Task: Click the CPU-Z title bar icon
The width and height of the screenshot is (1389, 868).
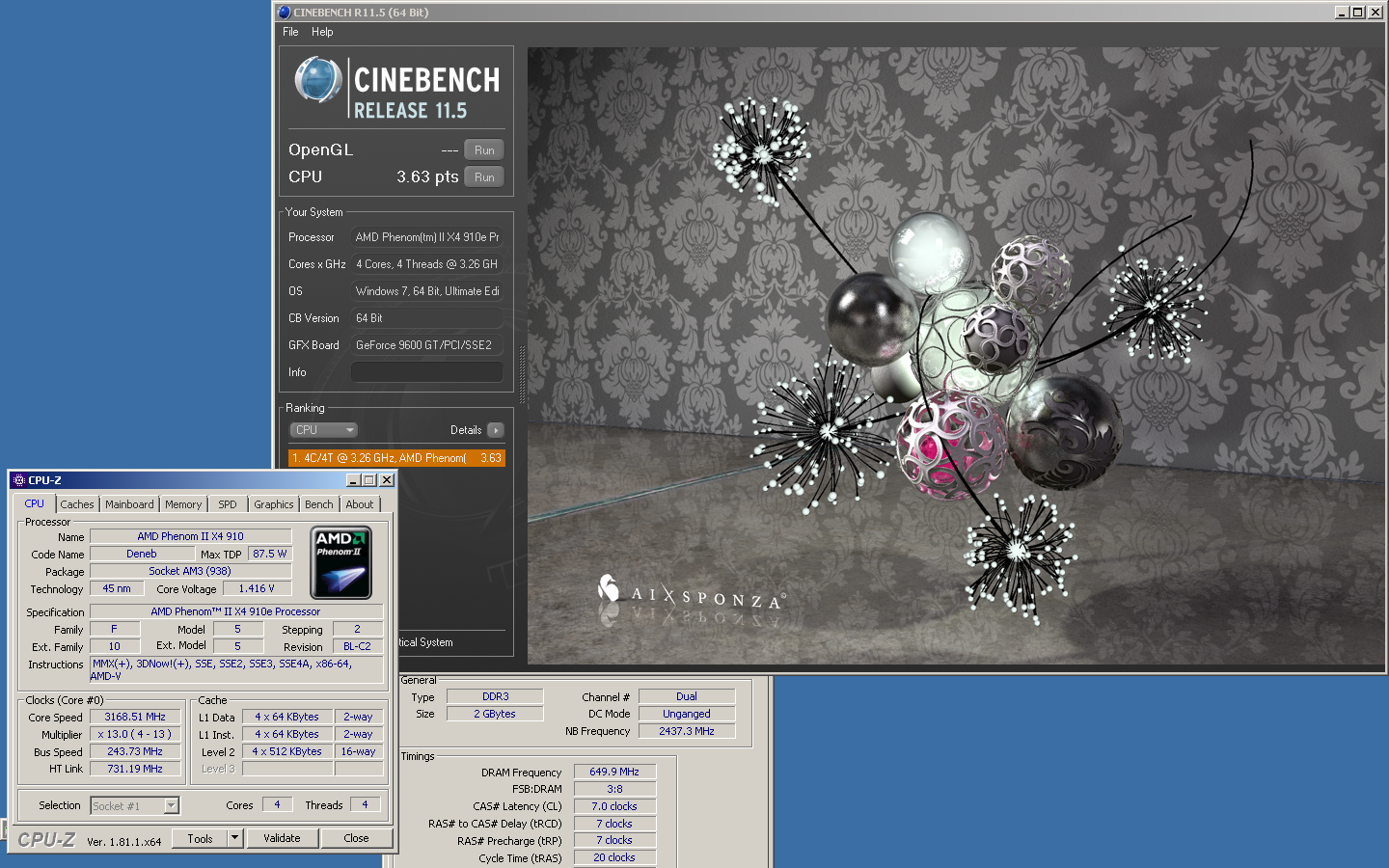Action: (x=18, y=480)
